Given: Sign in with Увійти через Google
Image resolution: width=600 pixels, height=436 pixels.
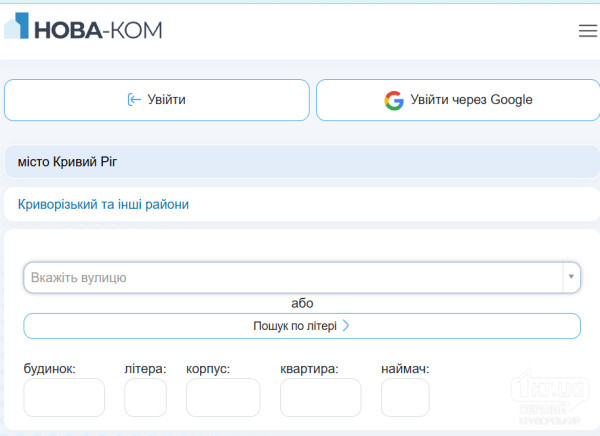Looking at the screenshot, I should (x=458, y=100).
